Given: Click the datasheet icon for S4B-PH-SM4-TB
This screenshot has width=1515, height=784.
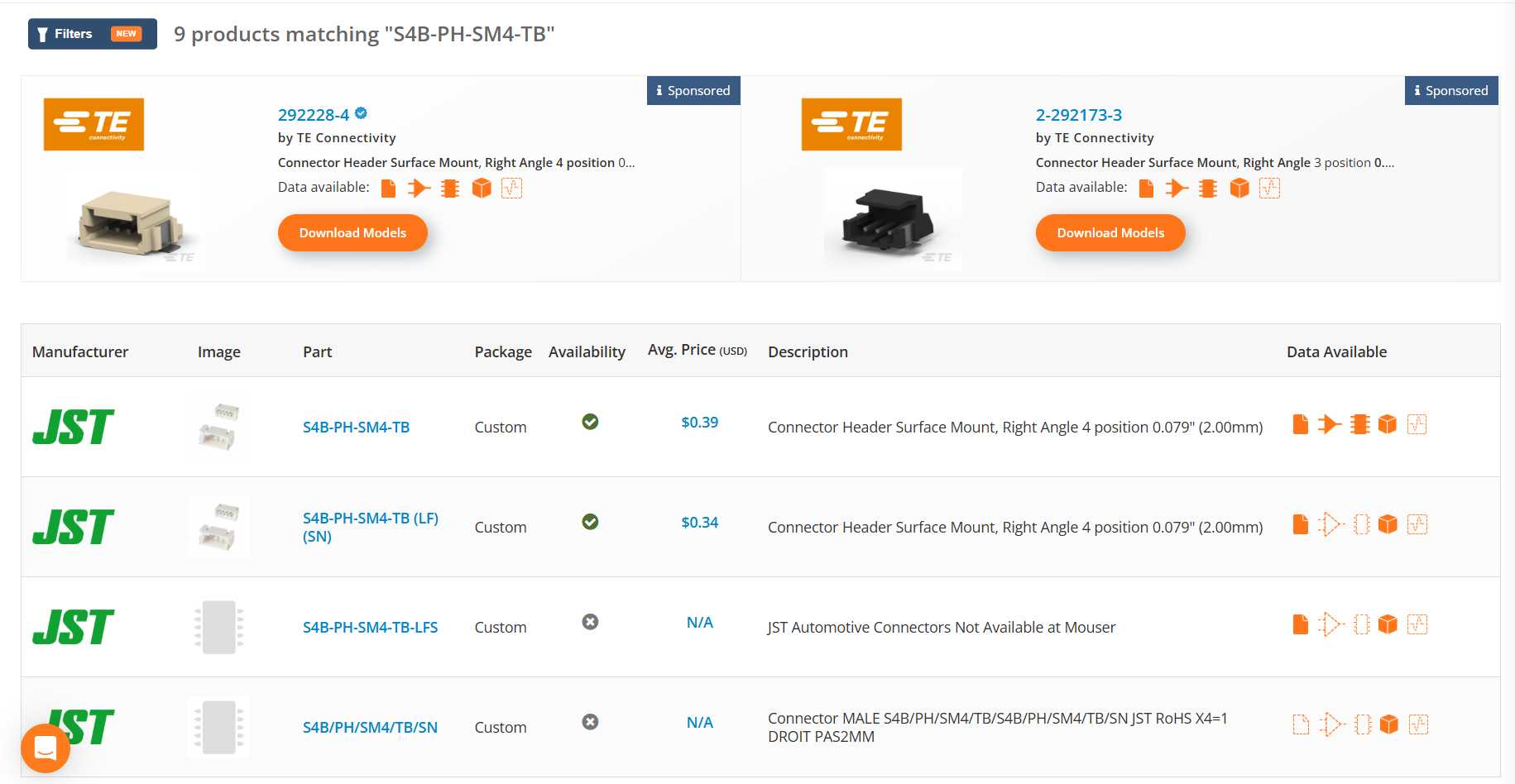Looking at the screenshot, I should pyautogui.click(x=1300, y=425).
